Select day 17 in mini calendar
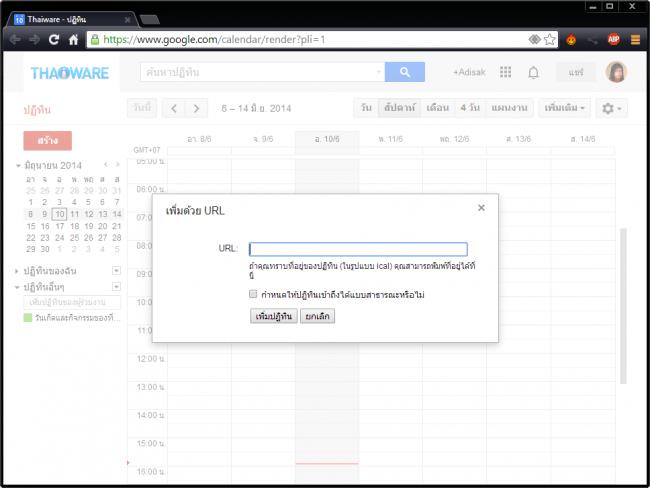Viewport: 650px width, 488px height. point(60,226)
